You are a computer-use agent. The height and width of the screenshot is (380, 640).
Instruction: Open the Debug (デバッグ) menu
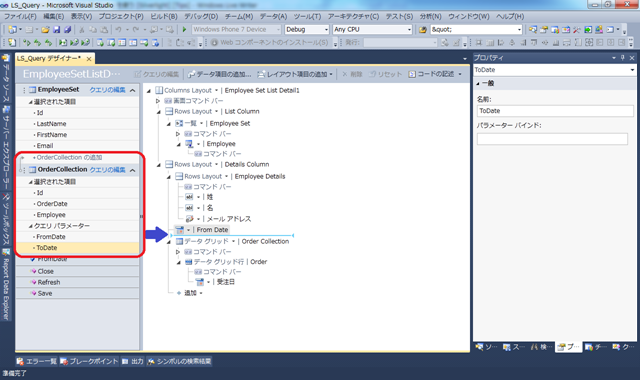201,16
